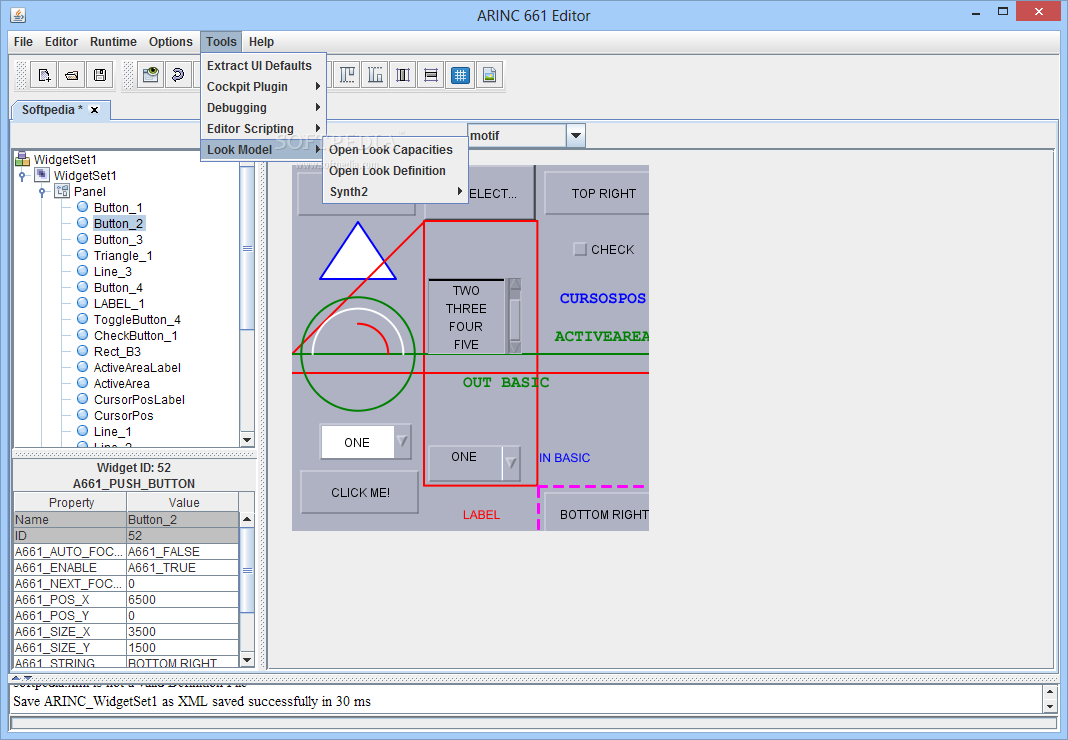Expand the Debugging submenu
Viewport: 1068px width, 740px height.
264,108
